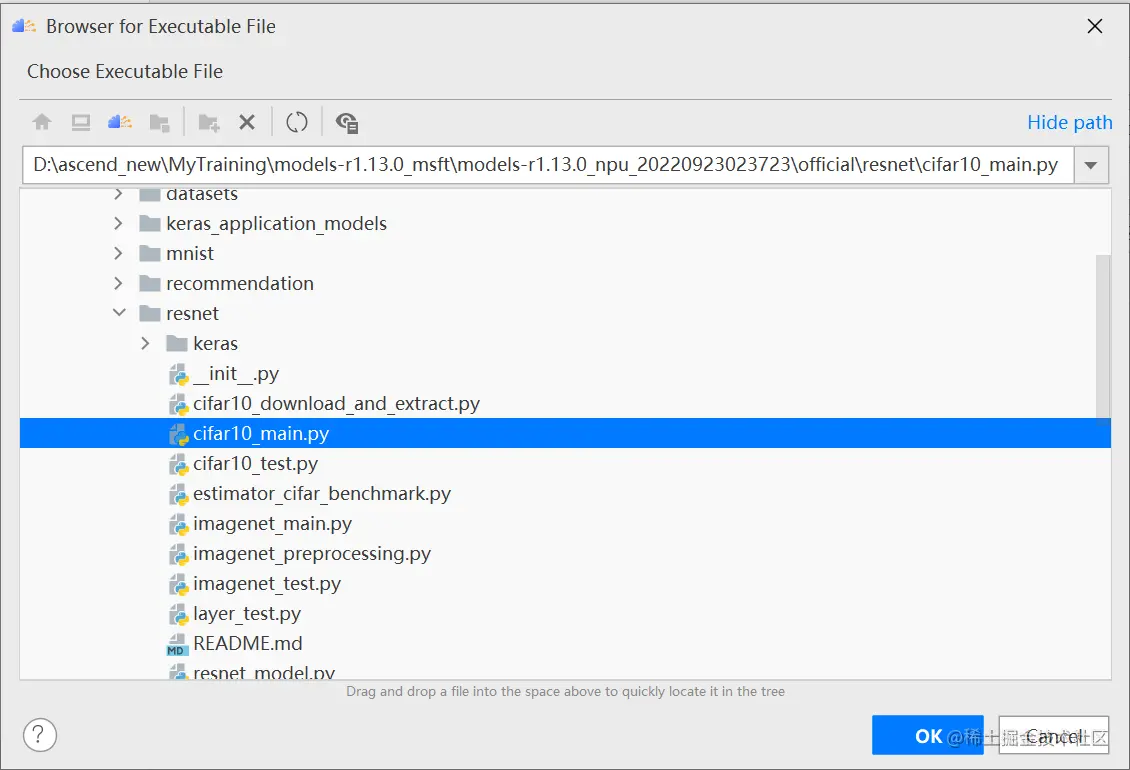Select the recommendation folder

coord(240,283)
